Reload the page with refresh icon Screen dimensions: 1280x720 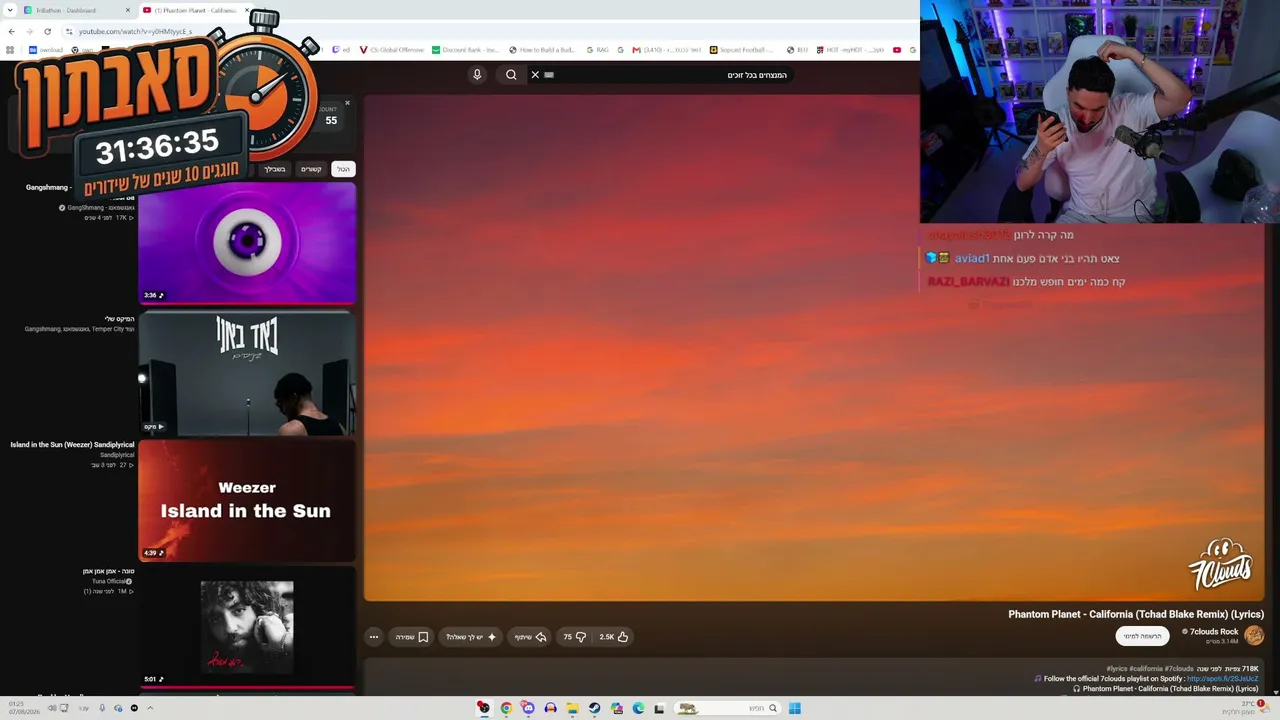click(47, 31)
